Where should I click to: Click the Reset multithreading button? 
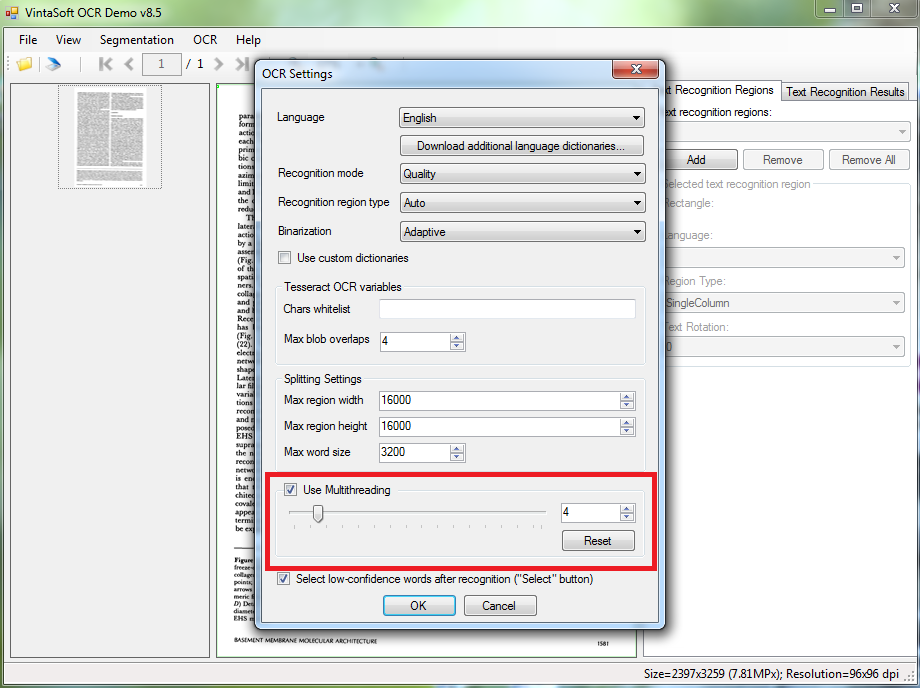pyautogui.click(x=598, y=541)
